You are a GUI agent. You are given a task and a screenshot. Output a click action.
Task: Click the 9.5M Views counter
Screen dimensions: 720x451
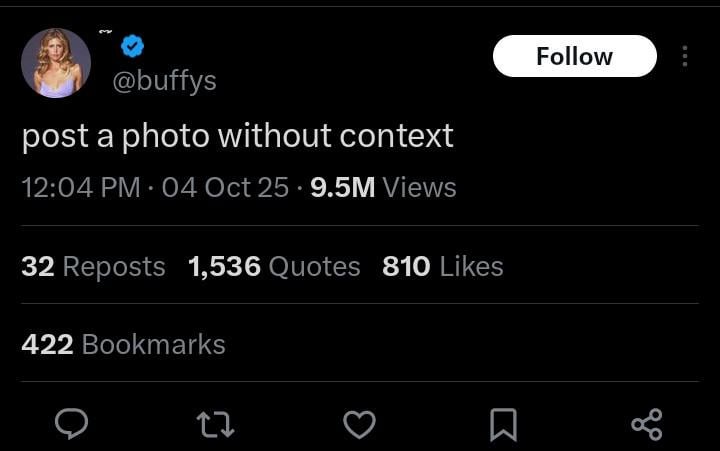tap(383, 187)
